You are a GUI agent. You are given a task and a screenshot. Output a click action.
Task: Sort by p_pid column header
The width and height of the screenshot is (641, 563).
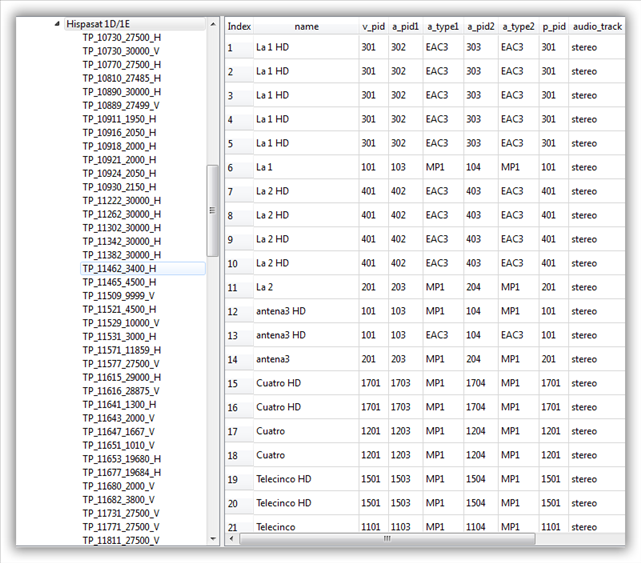click(x=554, y=27)
